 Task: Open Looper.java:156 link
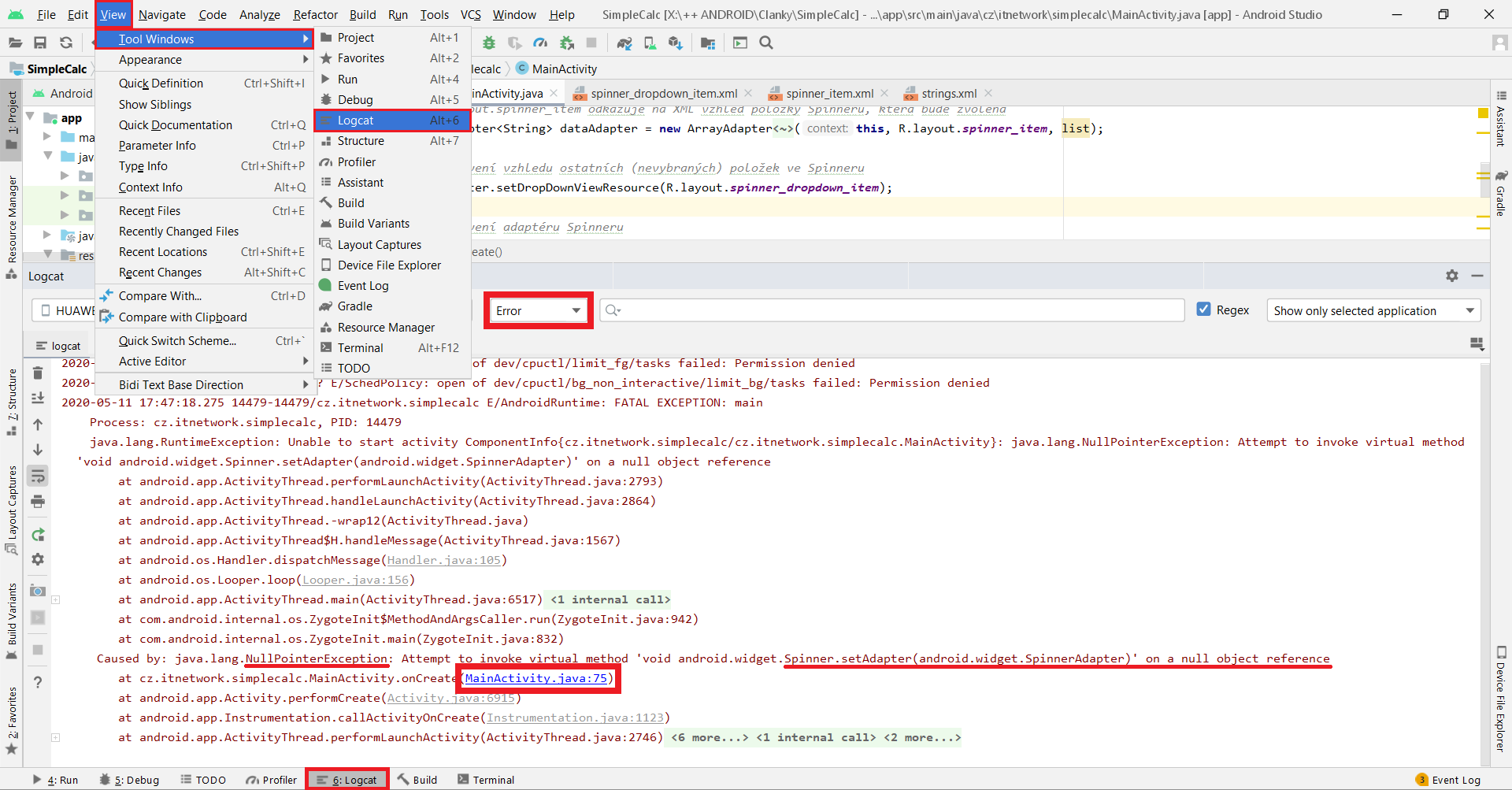(x=356, y=580)
